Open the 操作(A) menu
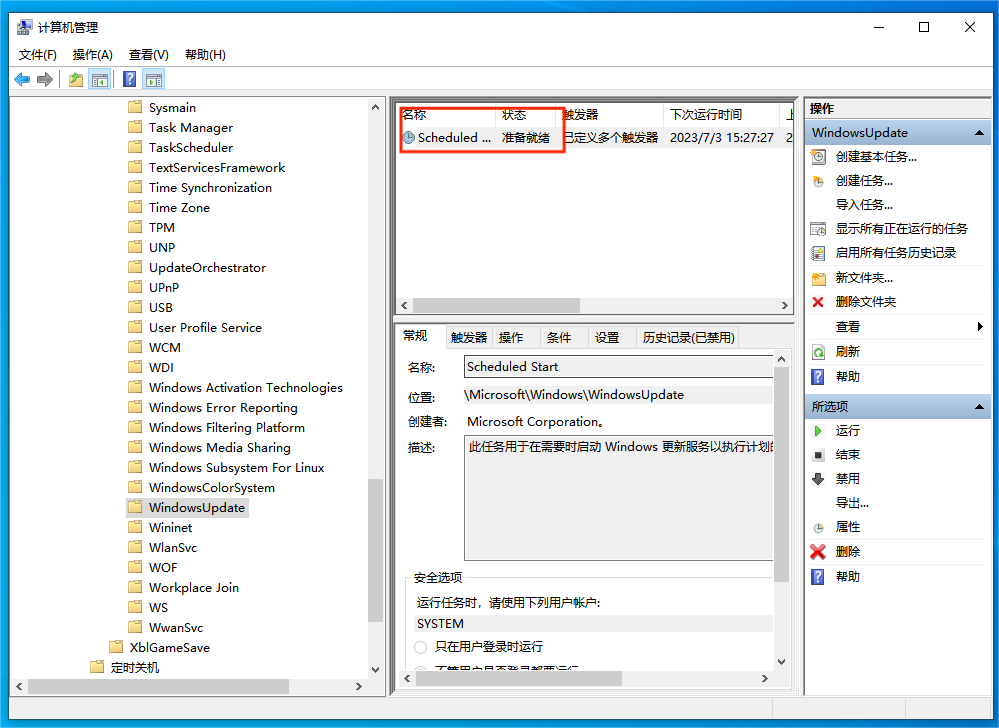 tap(91, 54)
